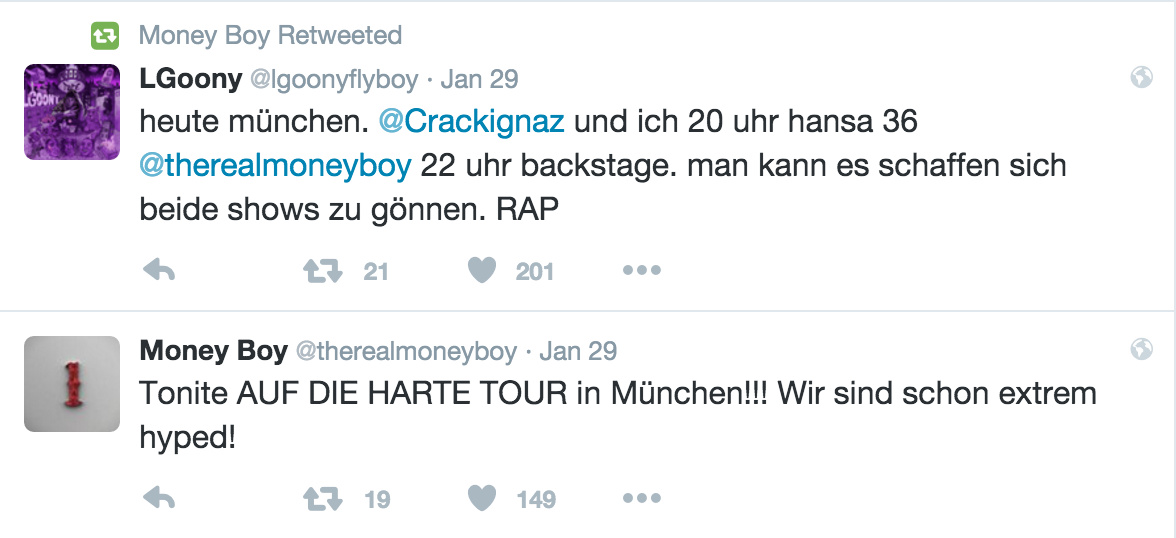Screen dimensions: 1176x538
Task: Reply to Money Boy's HARTE TOUR tweet
Action: [160, 498]
